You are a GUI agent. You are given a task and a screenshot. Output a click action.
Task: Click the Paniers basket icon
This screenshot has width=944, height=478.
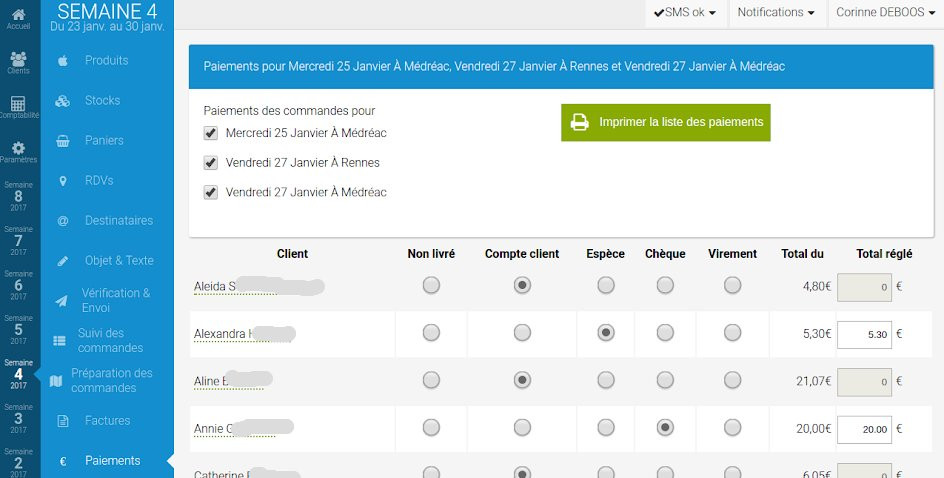62,141
